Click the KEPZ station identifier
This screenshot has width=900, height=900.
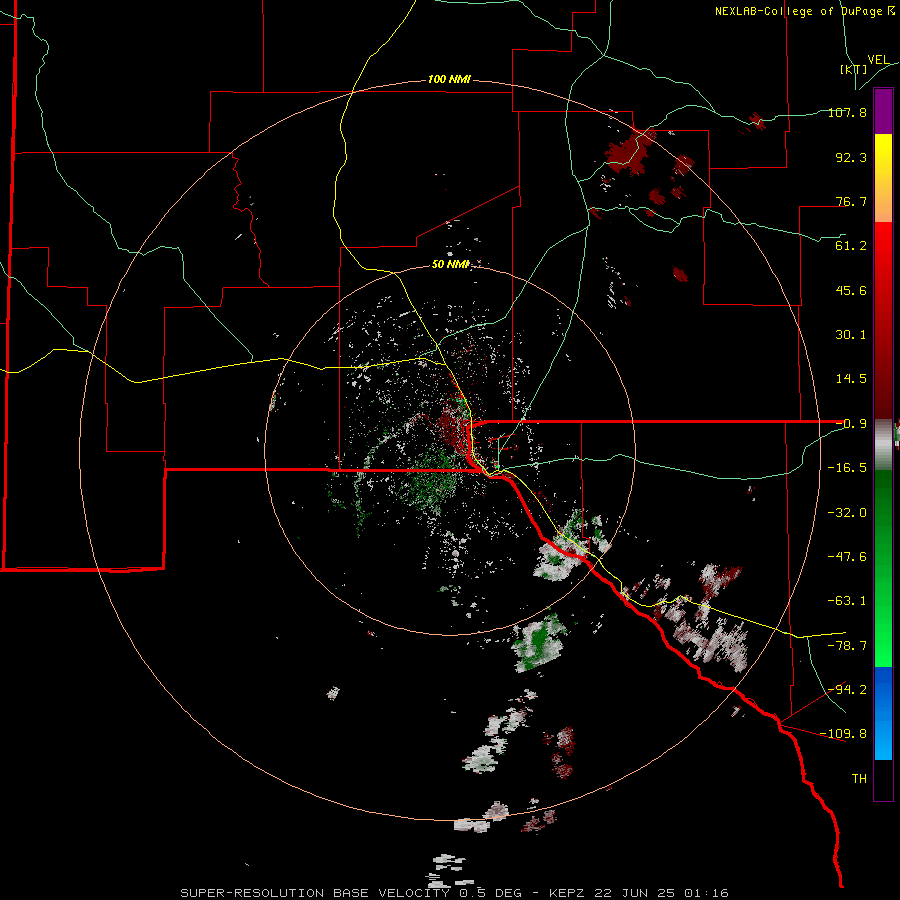point(567,893)
